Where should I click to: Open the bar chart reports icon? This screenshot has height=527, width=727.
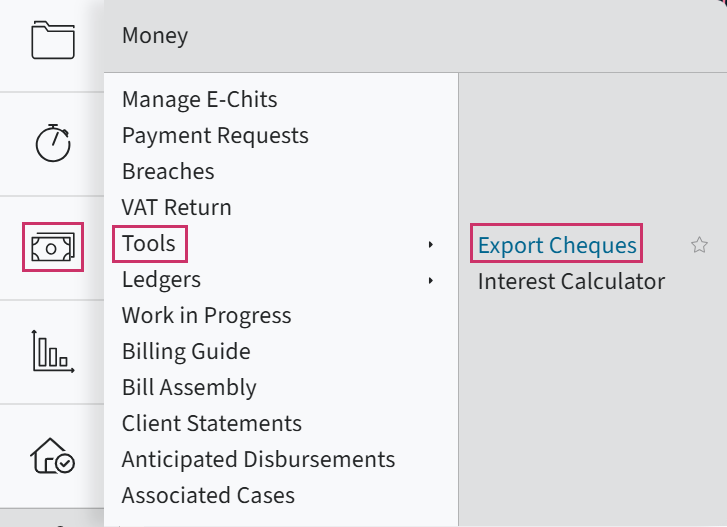point(53,351)
